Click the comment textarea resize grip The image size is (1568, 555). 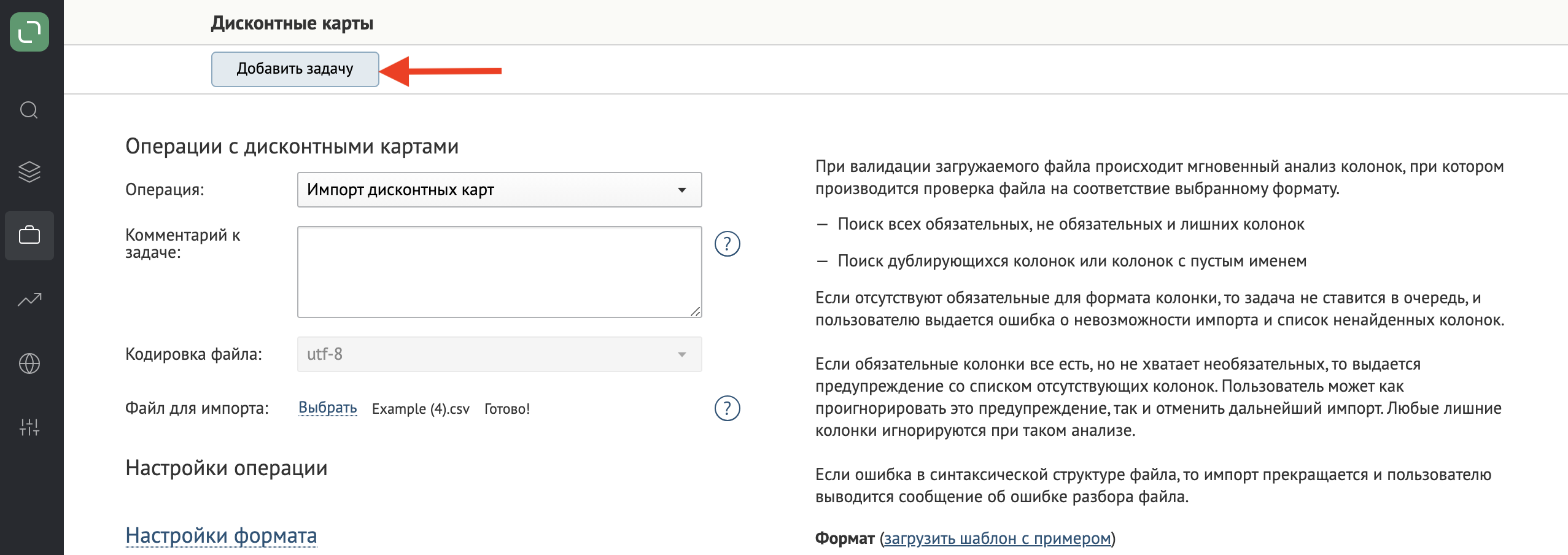pos(695,311)
